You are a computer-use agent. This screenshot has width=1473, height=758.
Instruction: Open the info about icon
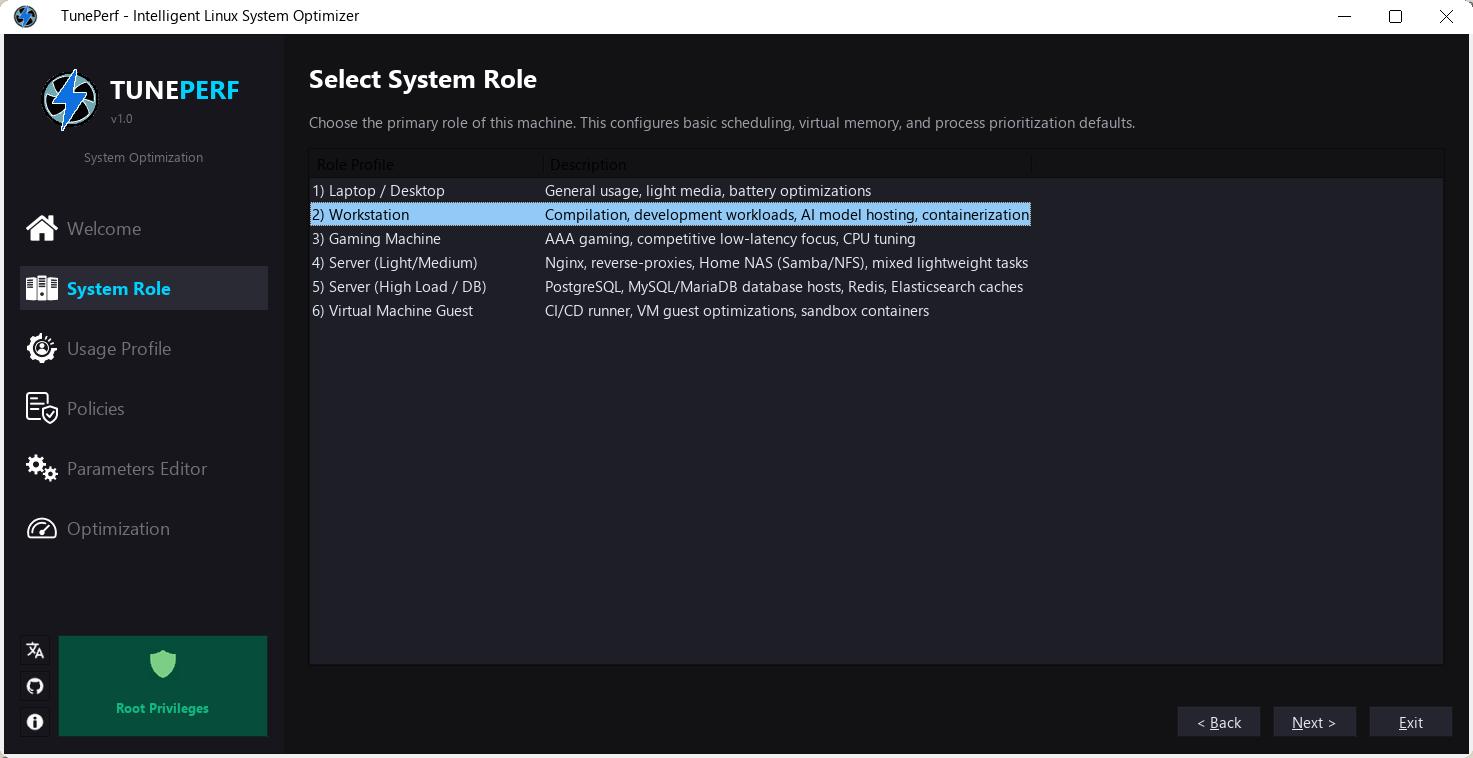35,721
